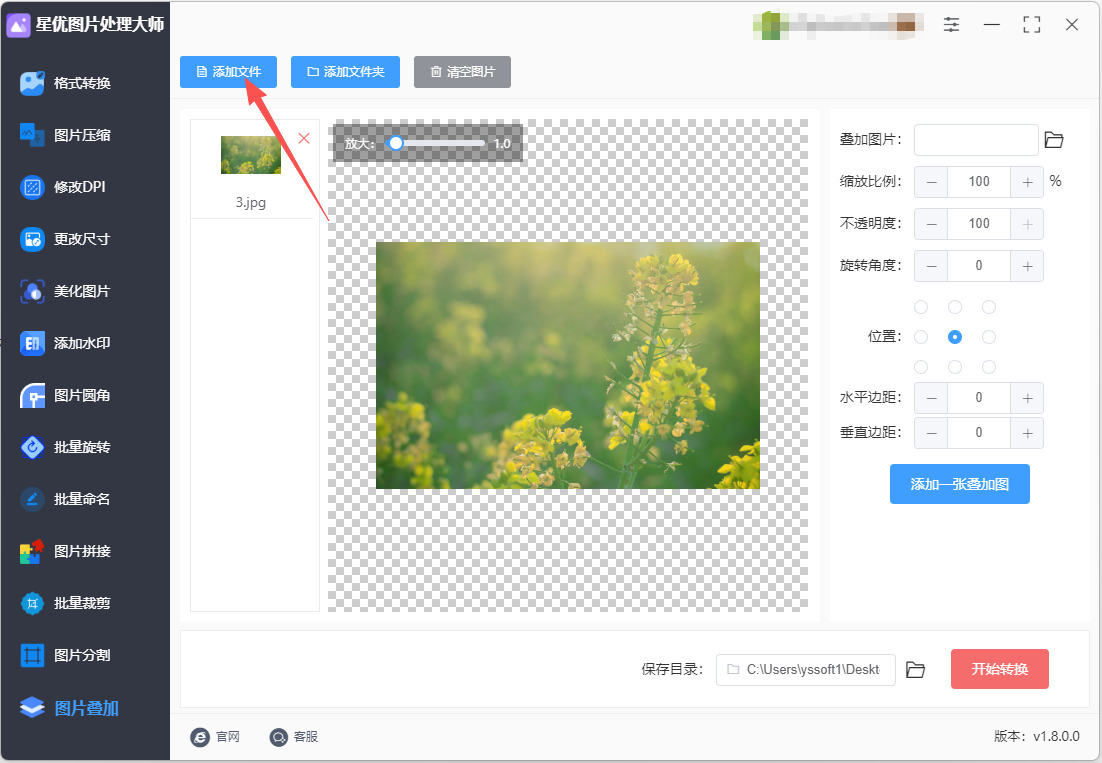Open the 批量裁剪 batch crop tool

tap(65, 603)
